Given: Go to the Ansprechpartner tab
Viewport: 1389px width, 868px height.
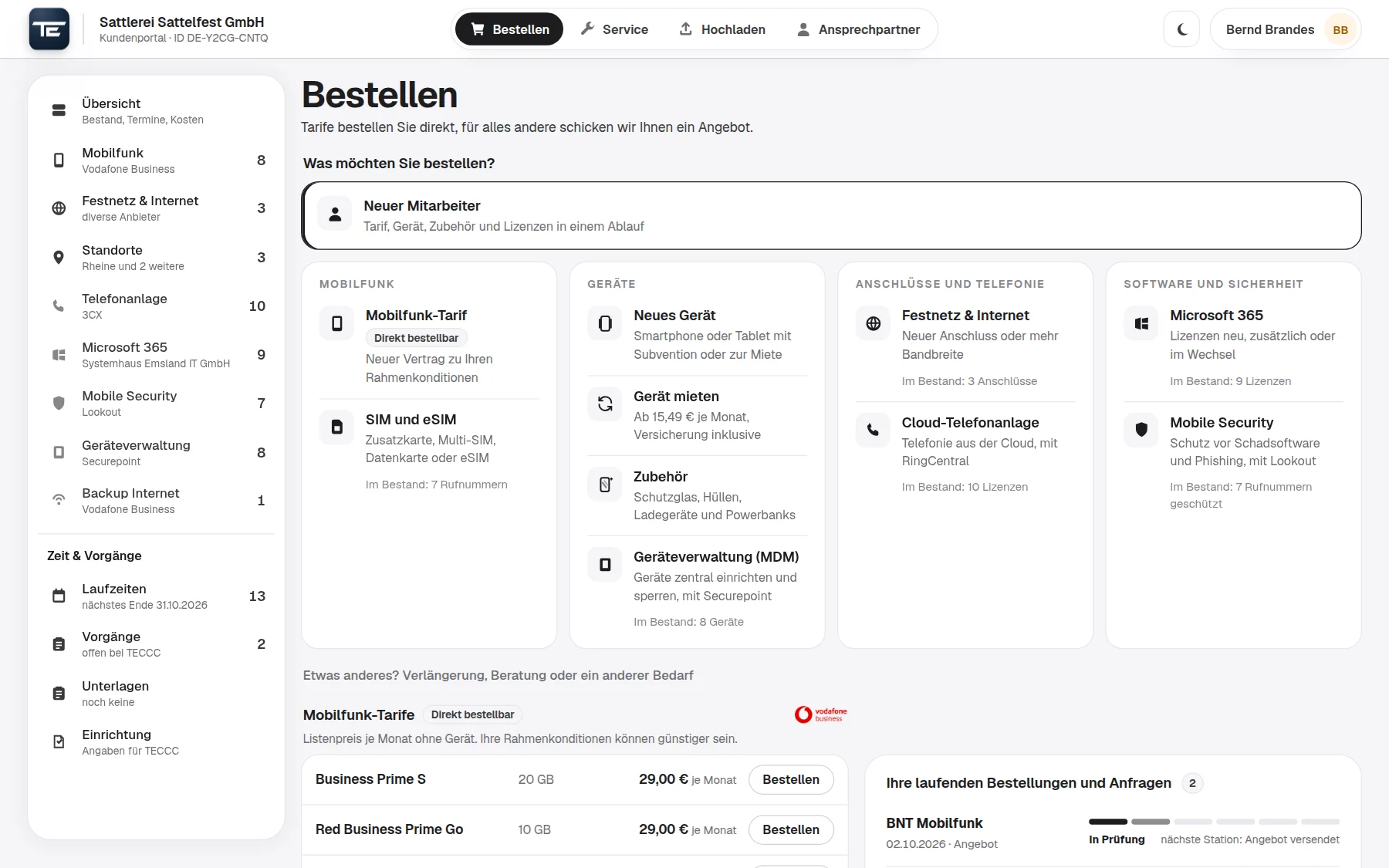Looking at the screenshot, I should click(x=858, y=29).
